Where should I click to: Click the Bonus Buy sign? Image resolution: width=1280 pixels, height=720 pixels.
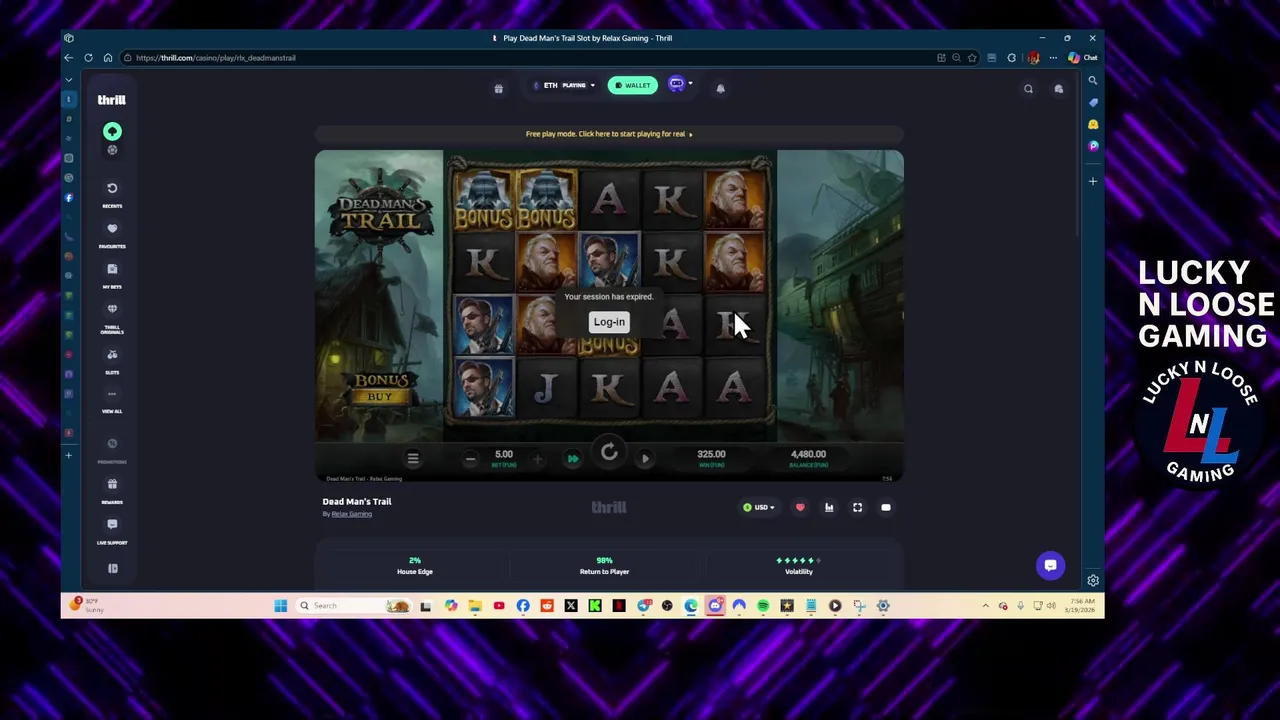(x=380, y=388)
